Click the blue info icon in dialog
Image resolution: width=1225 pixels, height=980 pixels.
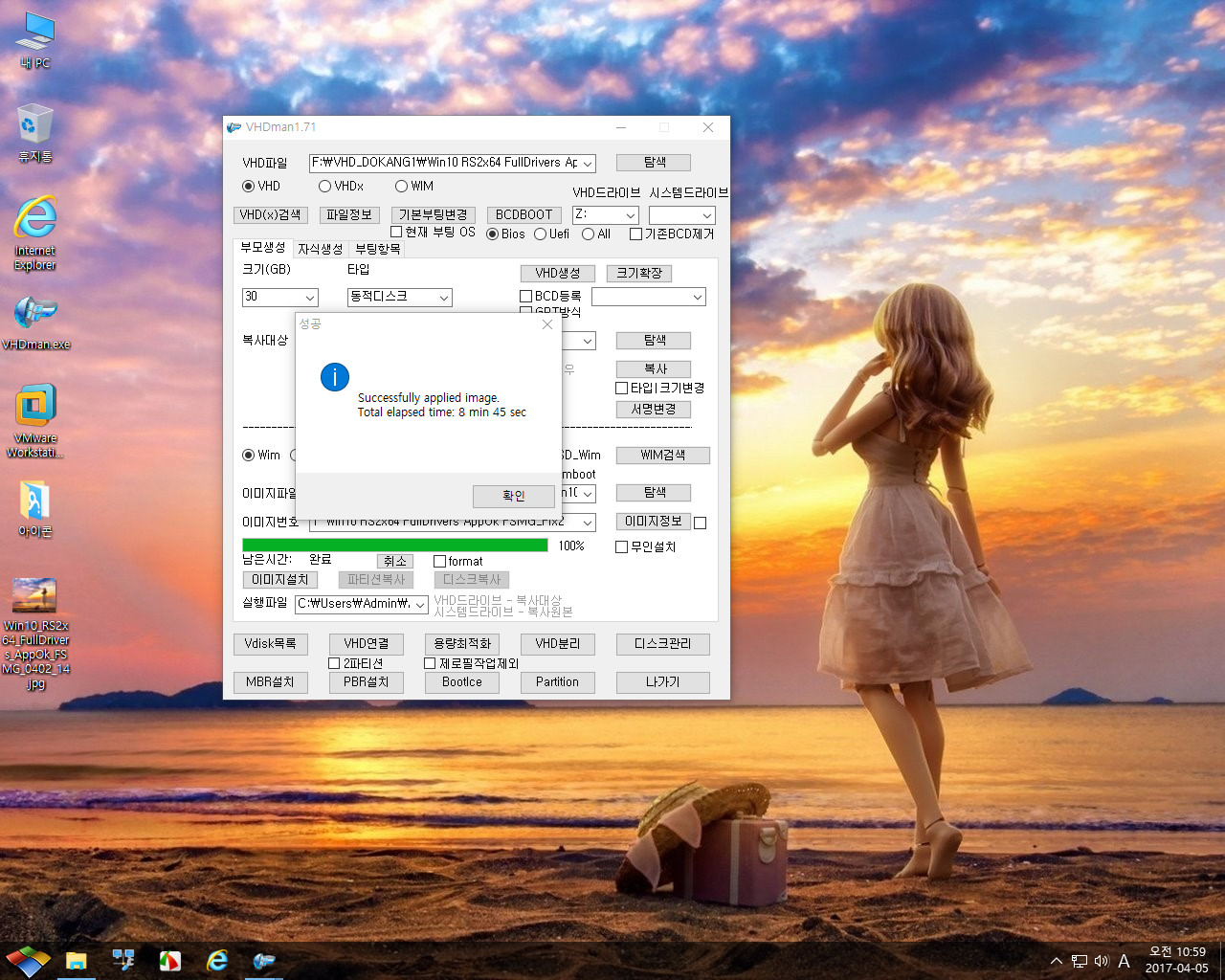[335, 377]
